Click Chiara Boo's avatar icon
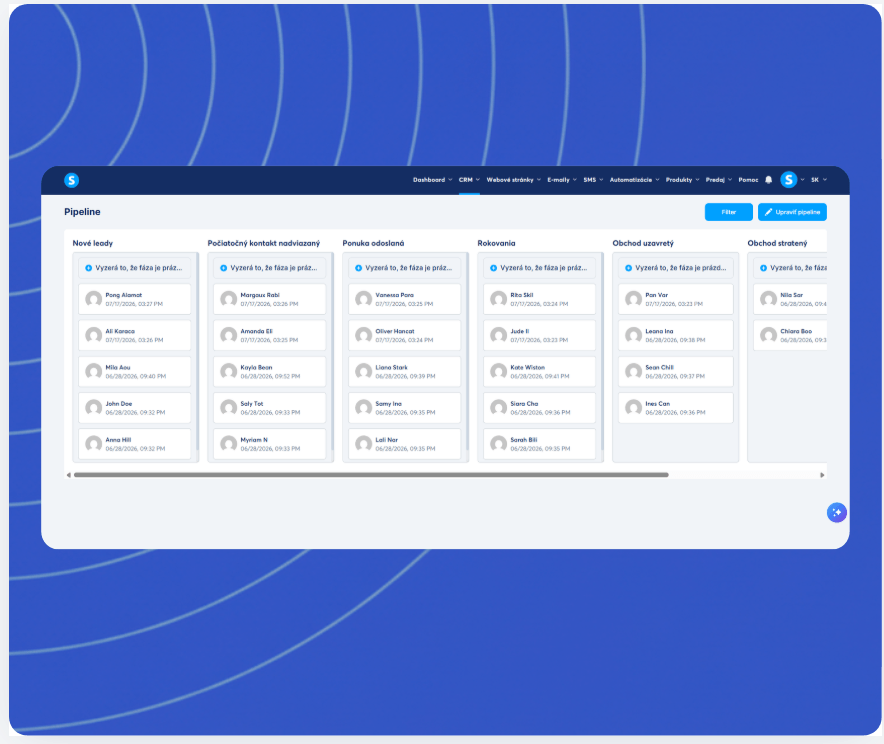This screenshot has width=884, height=744. pyautogui.click(x=768, y=335)
